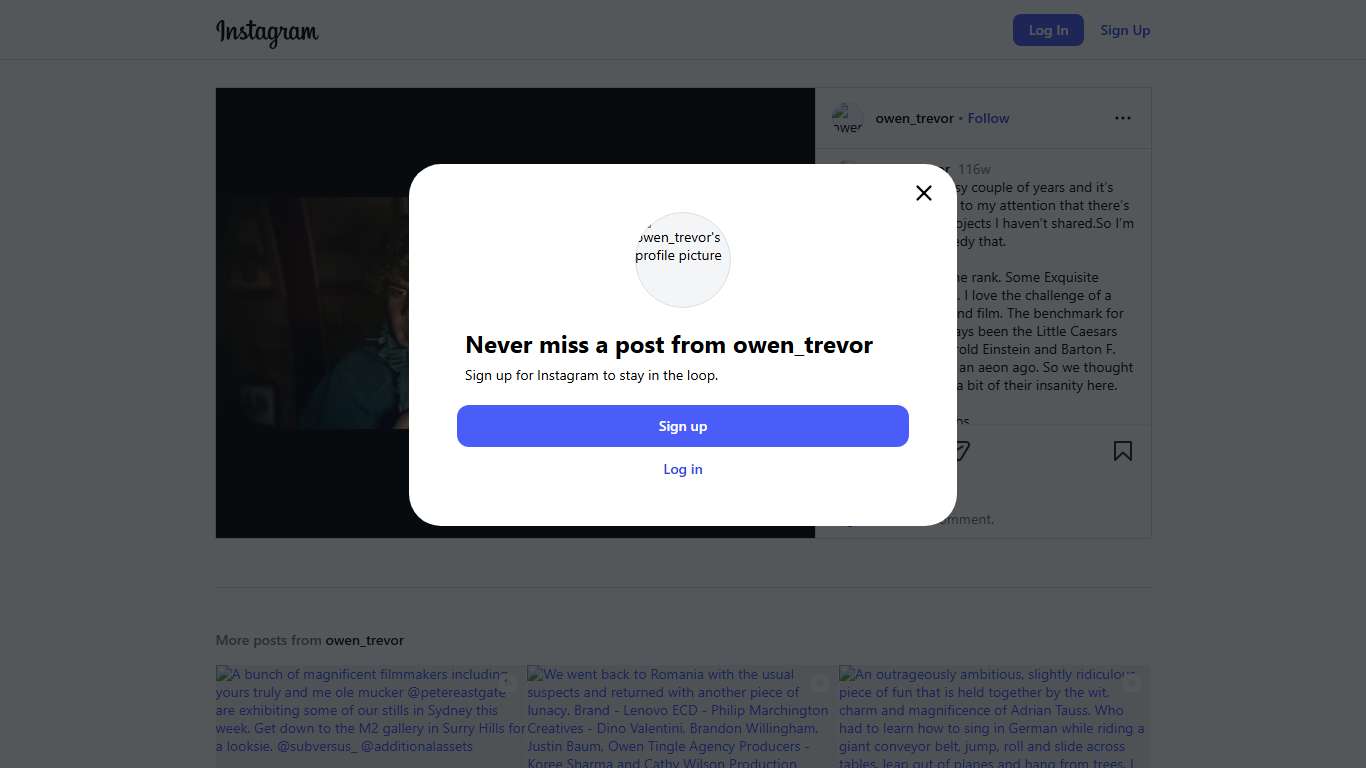Save post with the bookmark icon
1366x768 pixels.
(x=1122, y=451)
